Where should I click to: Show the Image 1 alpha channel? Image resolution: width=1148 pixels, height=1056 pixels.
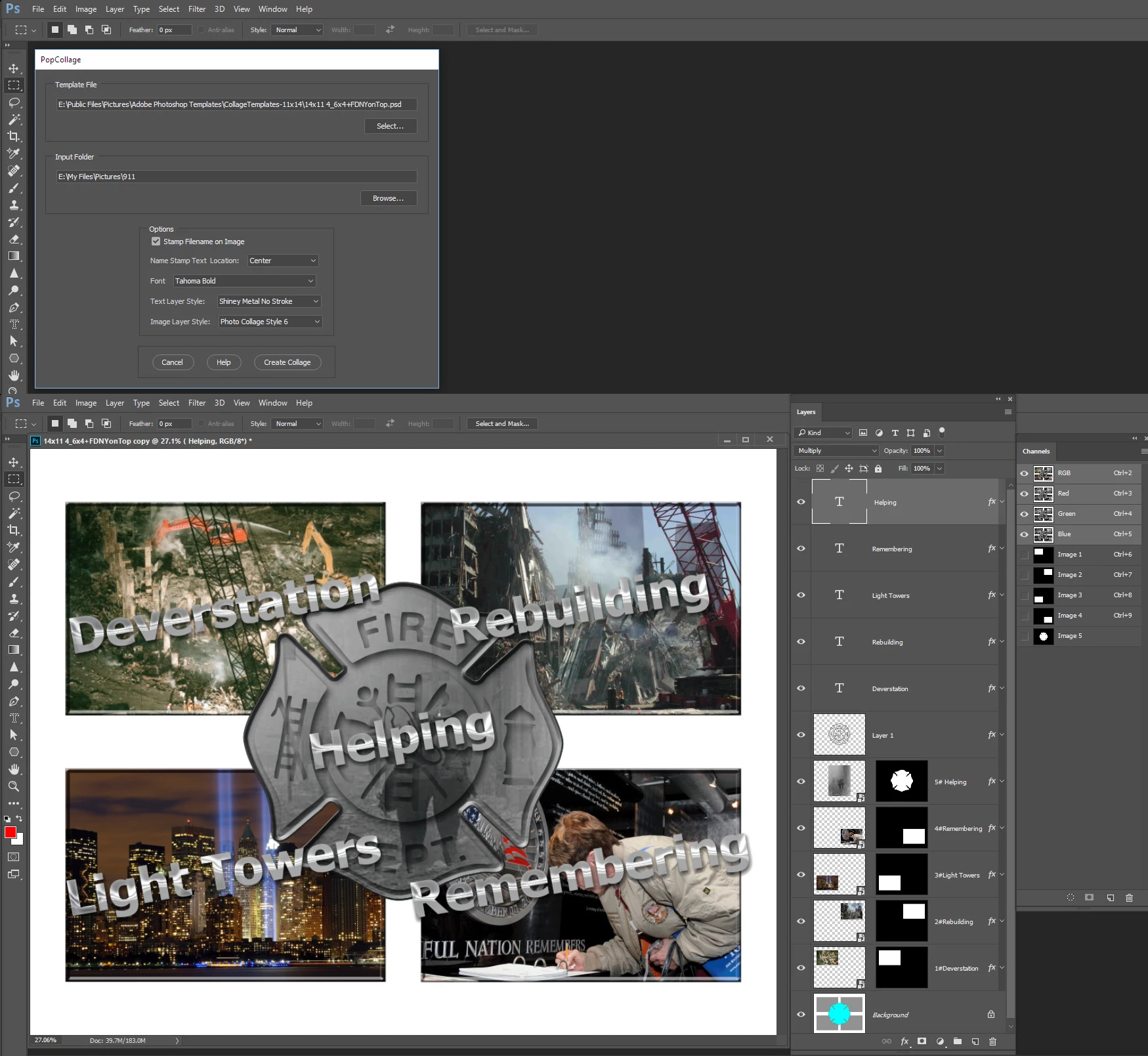pos(1024,555)
